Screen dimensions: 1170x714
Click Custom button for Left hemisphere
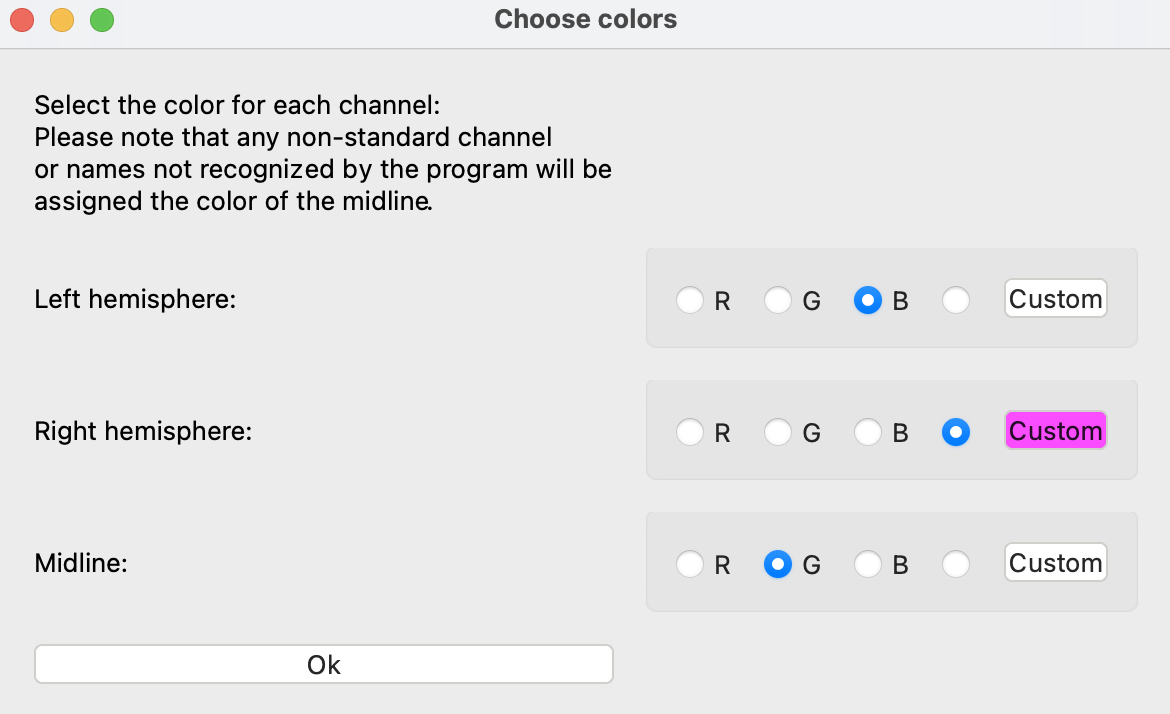1055,299
